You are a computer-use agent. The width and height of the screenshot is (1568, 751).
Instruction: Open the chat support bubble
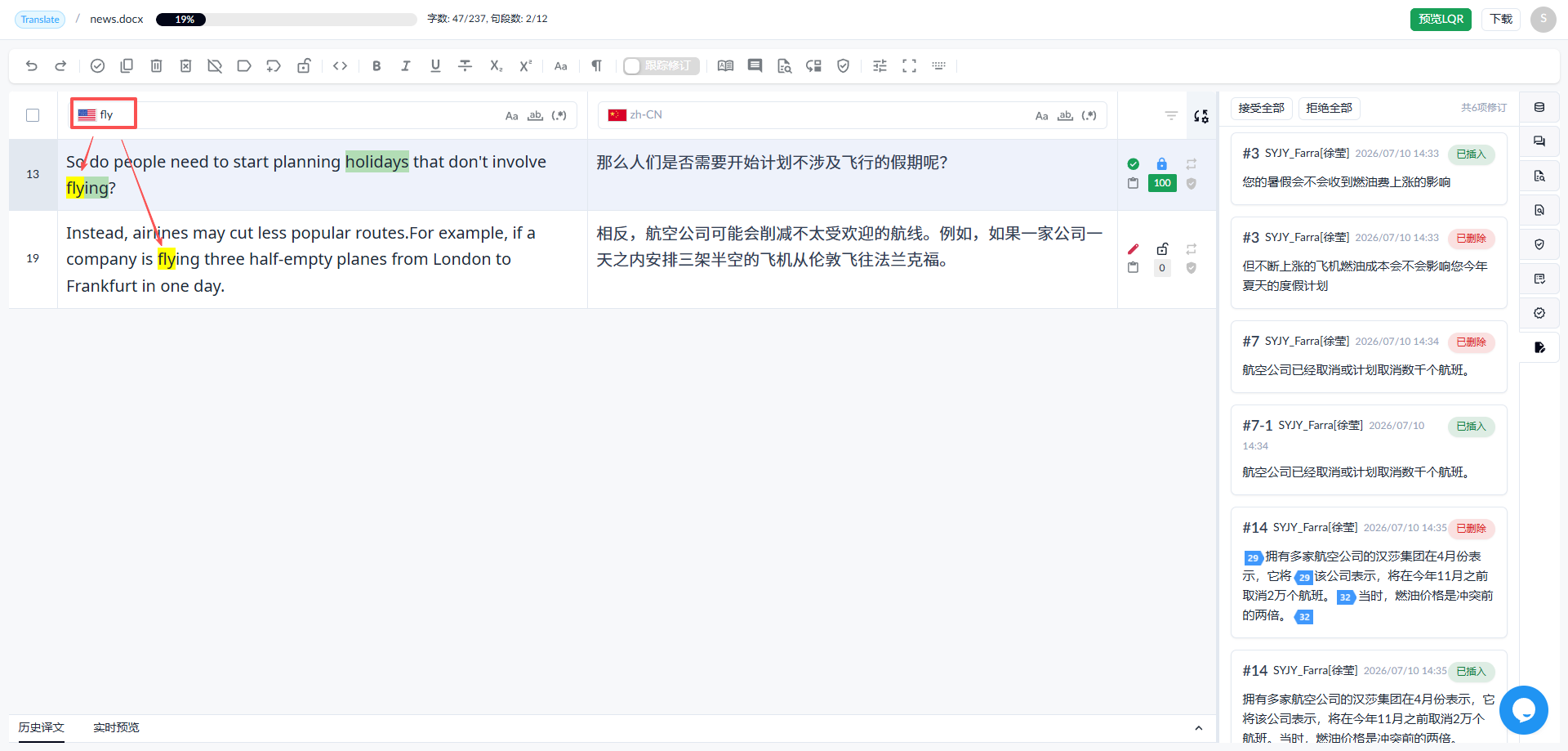pos(1524,710)
